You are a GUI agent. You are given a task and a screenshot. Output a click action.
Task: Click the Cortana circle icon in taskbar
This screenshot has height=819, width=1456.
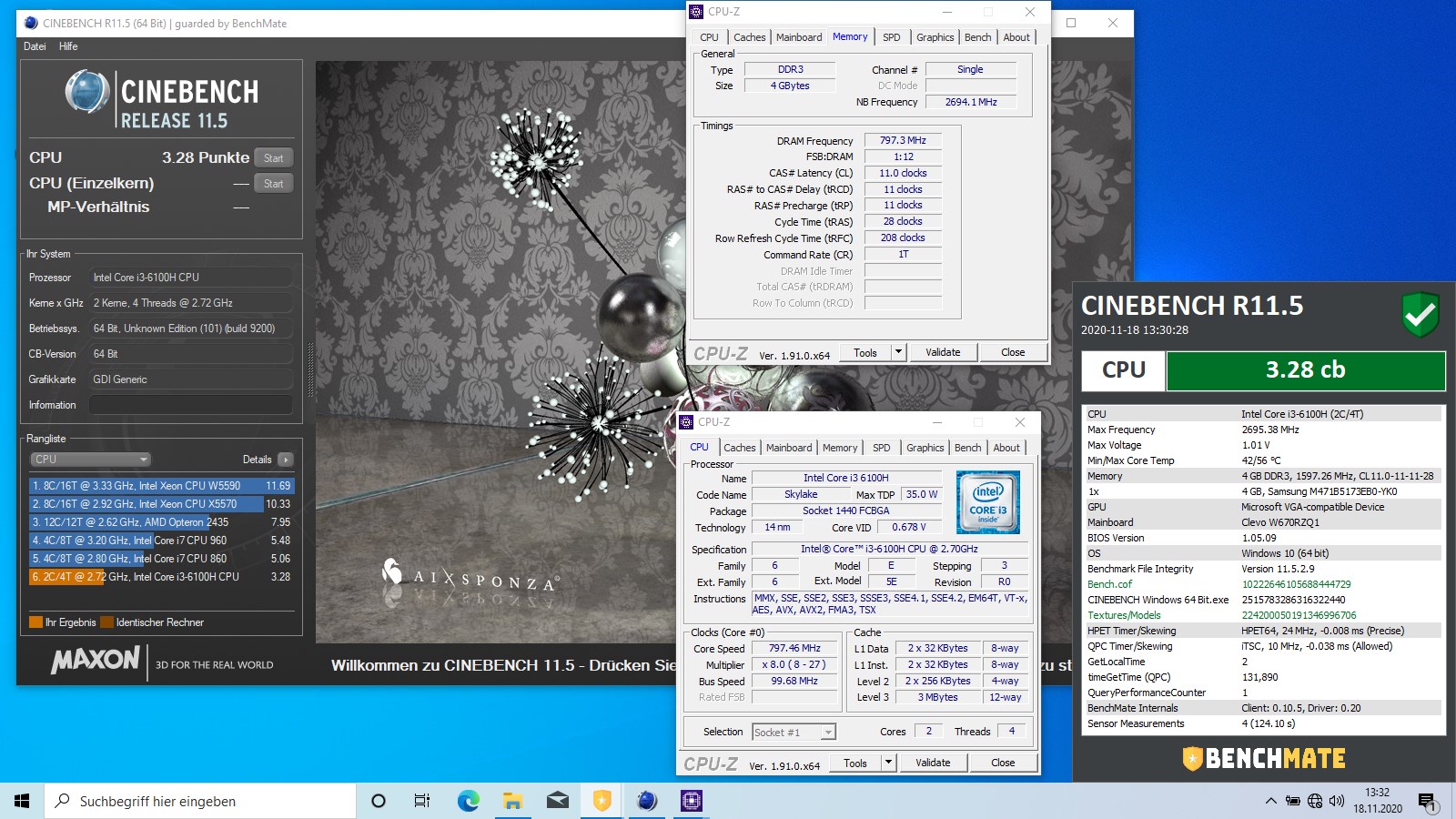tap(379, 801)
